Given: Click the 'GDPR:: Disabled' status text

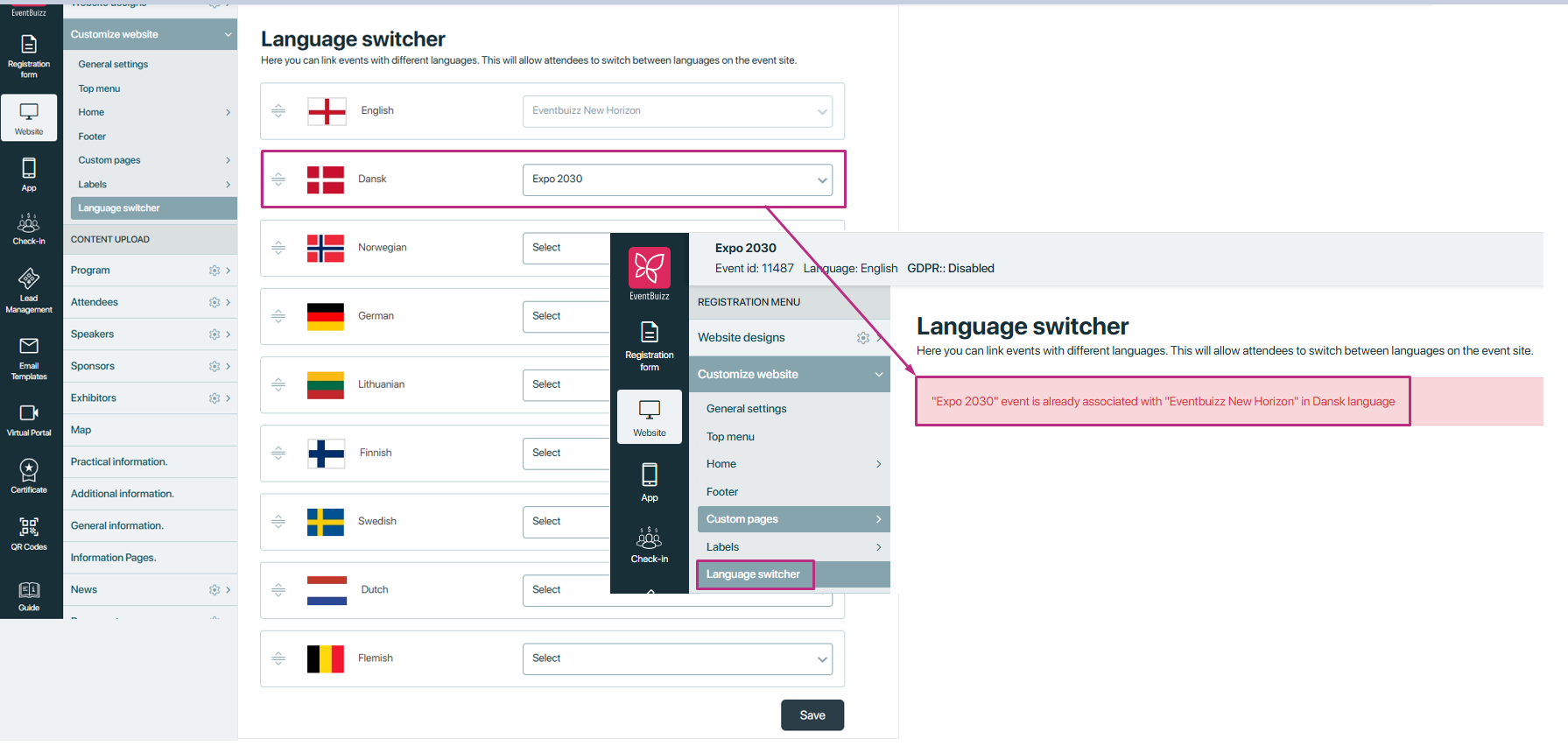Looking at the screenshot, I should pyautogui.click(x=951, y=269).
